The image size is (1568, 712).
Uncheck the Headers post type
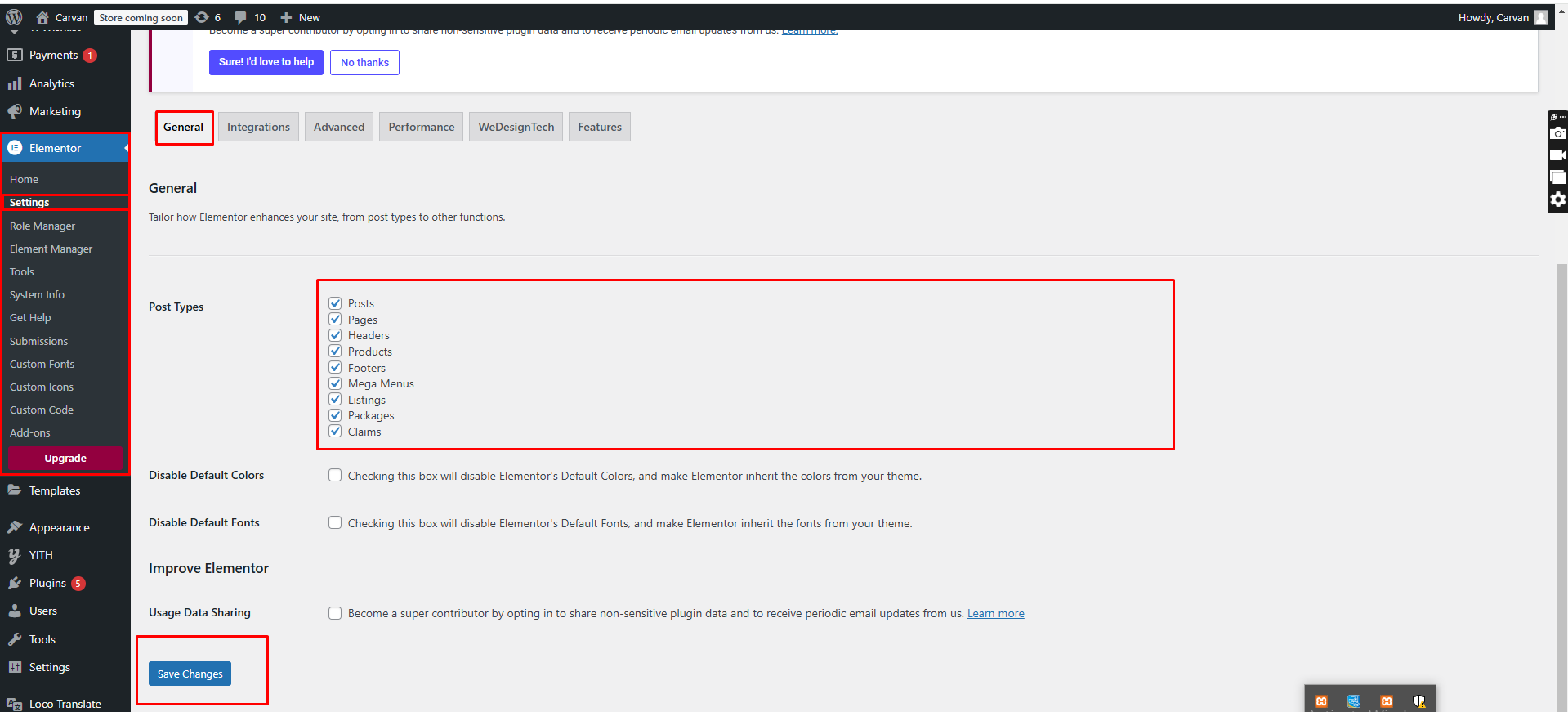335,335
